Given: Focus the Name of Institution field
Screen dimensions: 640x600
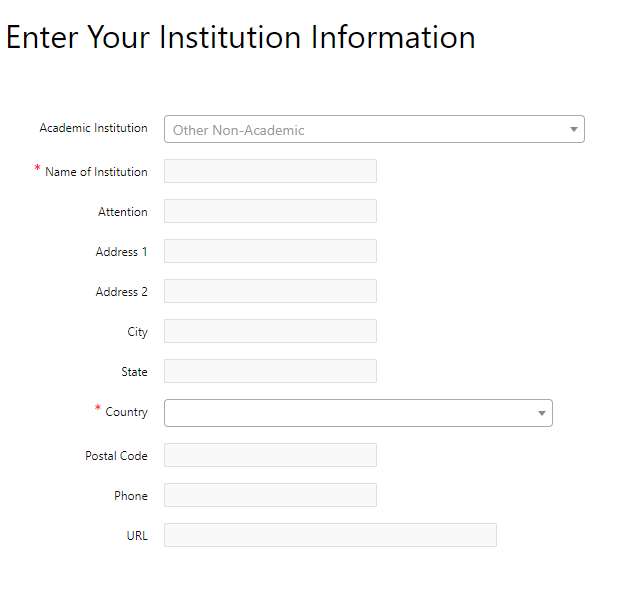Looking at the screenshot, I should pyautogui.click(x=270, y=171).
